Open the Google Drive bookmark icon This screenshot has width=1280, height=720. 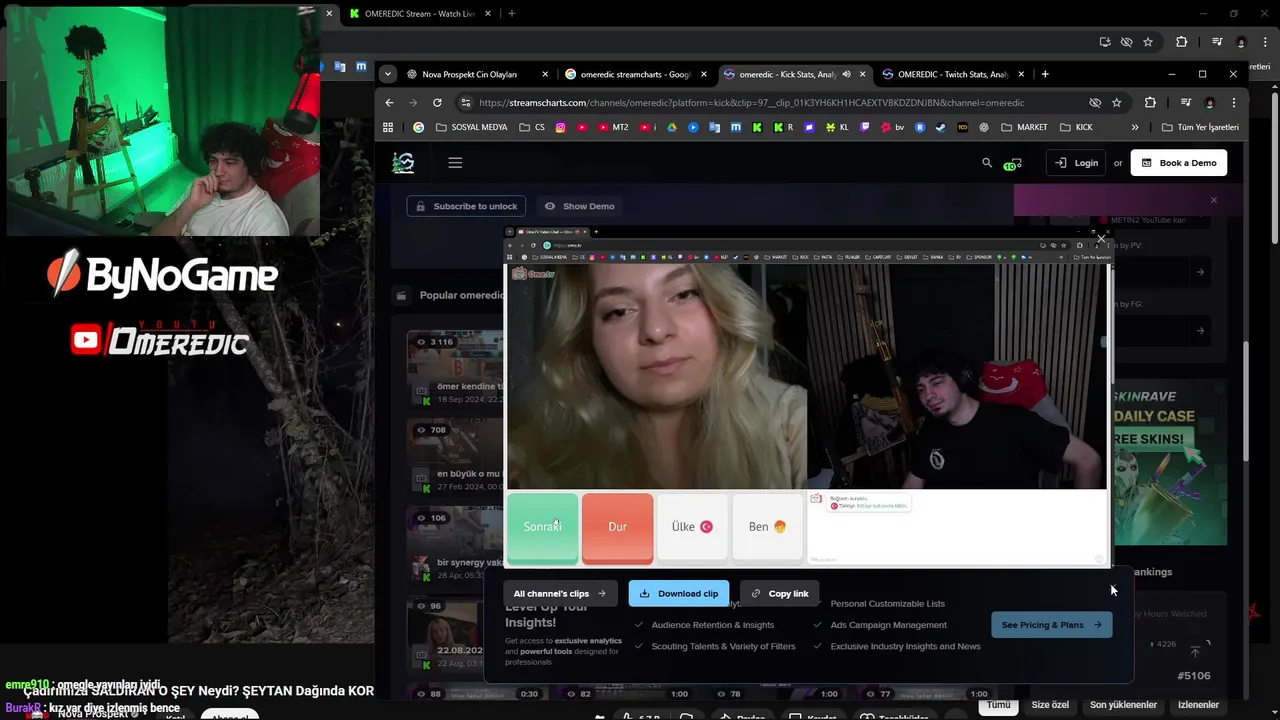click(671, 127)
